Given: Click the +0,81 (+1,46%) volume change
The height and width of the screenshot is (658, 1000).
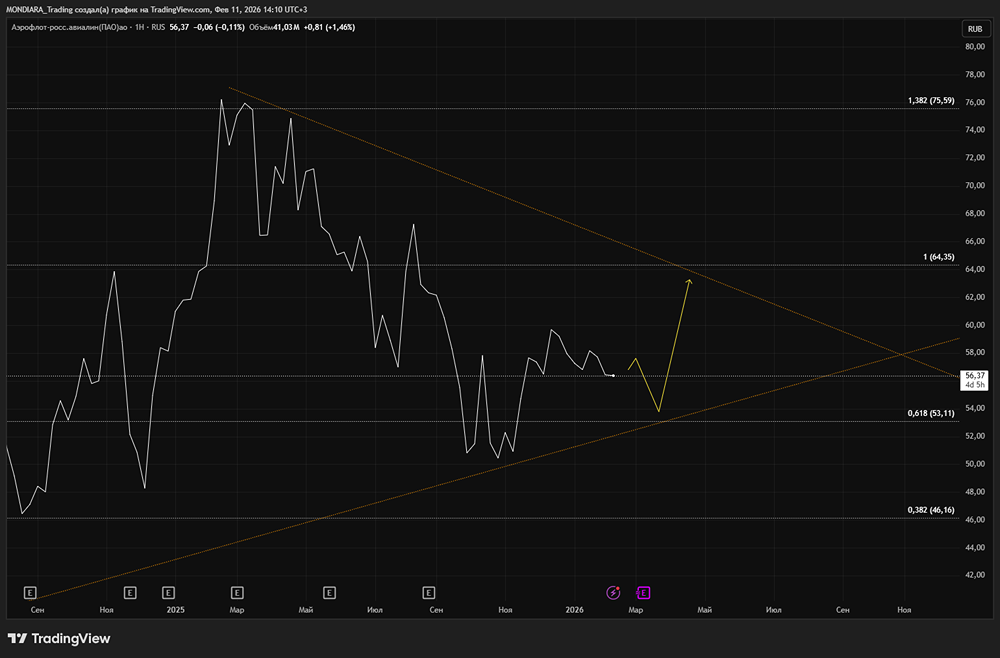Looking at the screenshot, I should click(x=329, y=27).
